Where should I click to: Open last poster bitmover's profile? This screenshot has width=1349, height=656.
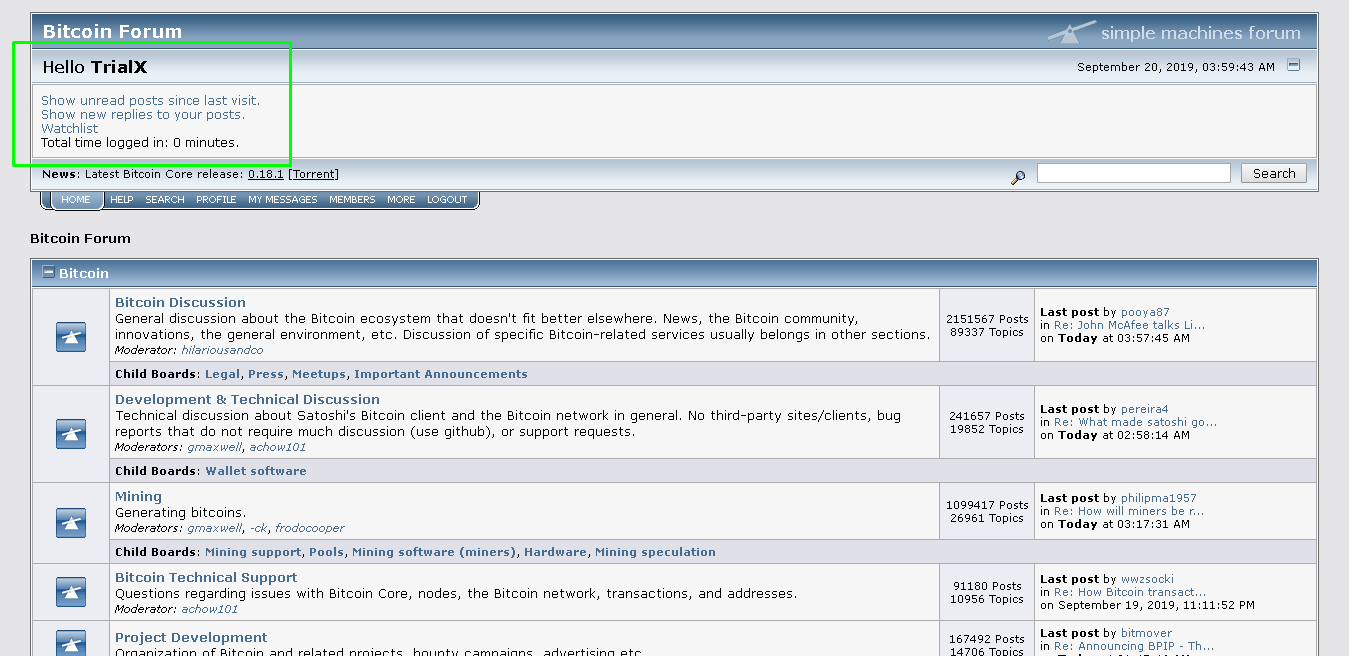pyautogui.click(x=1145, y=633)
